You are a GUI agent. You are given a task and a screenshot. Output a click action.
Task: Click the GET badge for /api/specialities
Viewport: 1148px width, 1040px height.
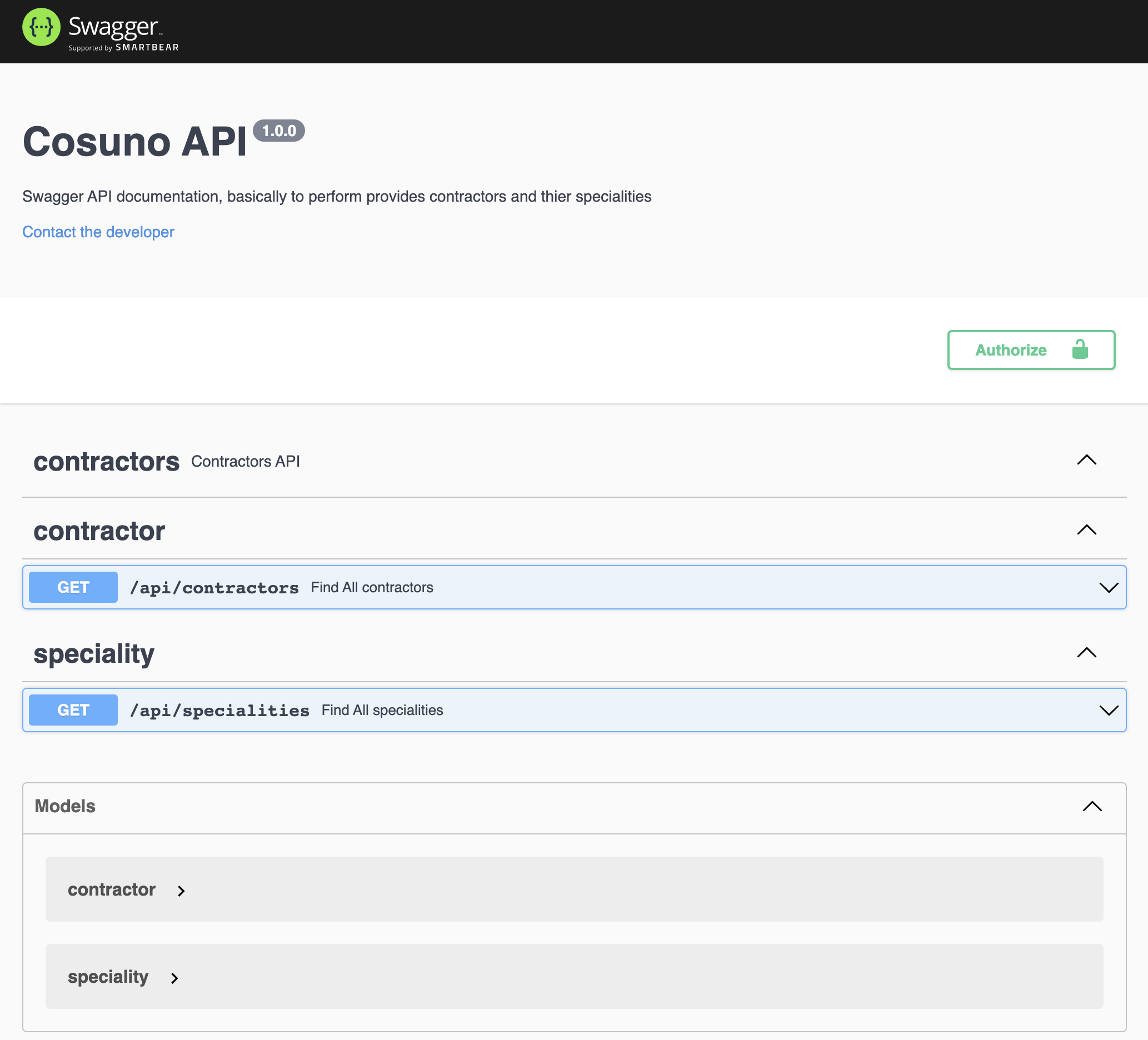73,710
